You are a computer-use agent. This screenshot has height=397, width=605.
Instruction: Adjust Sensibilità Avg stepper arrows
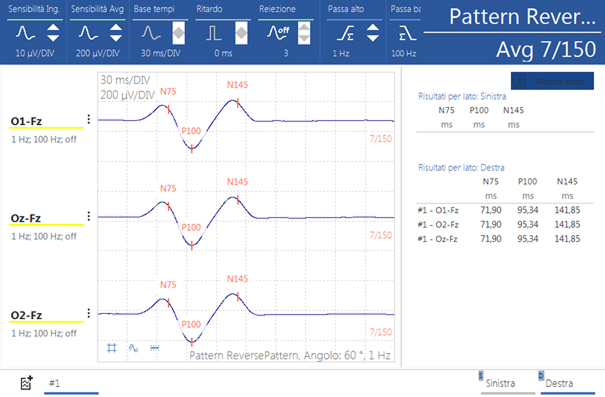[116, 33]
